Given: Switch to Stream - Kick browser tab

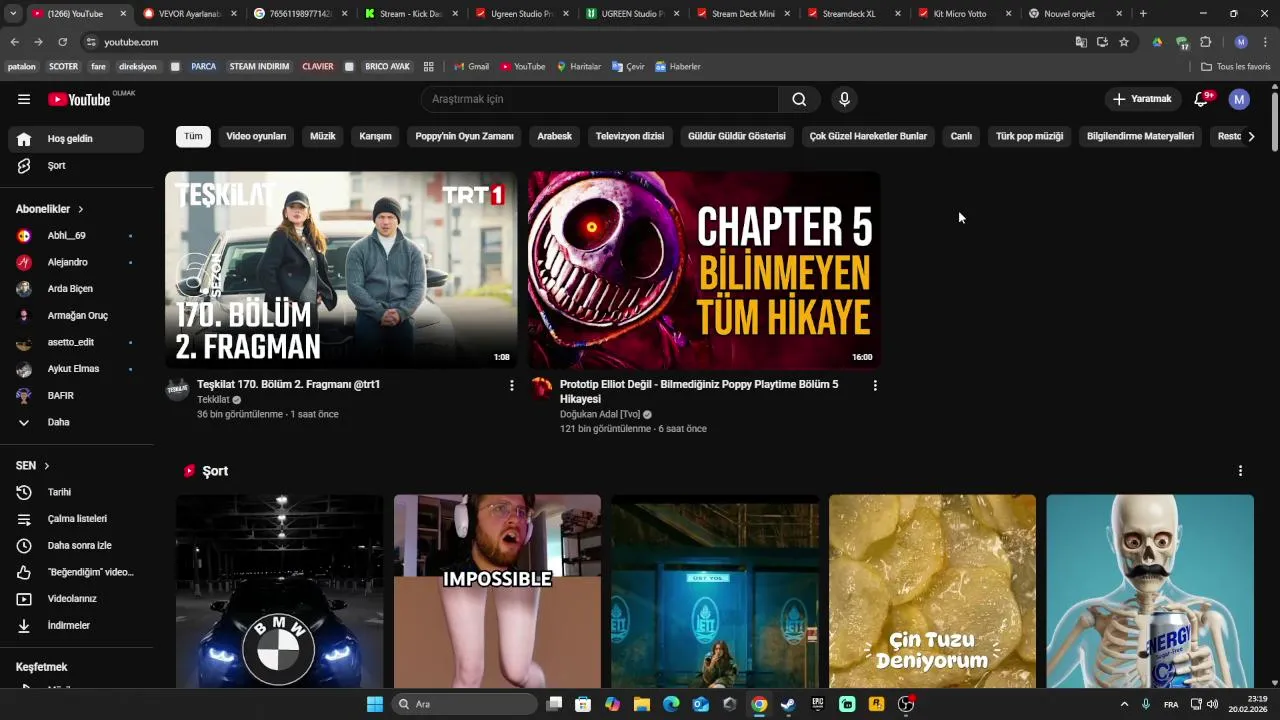Looking at the screenshot, I should pos(411,14).
